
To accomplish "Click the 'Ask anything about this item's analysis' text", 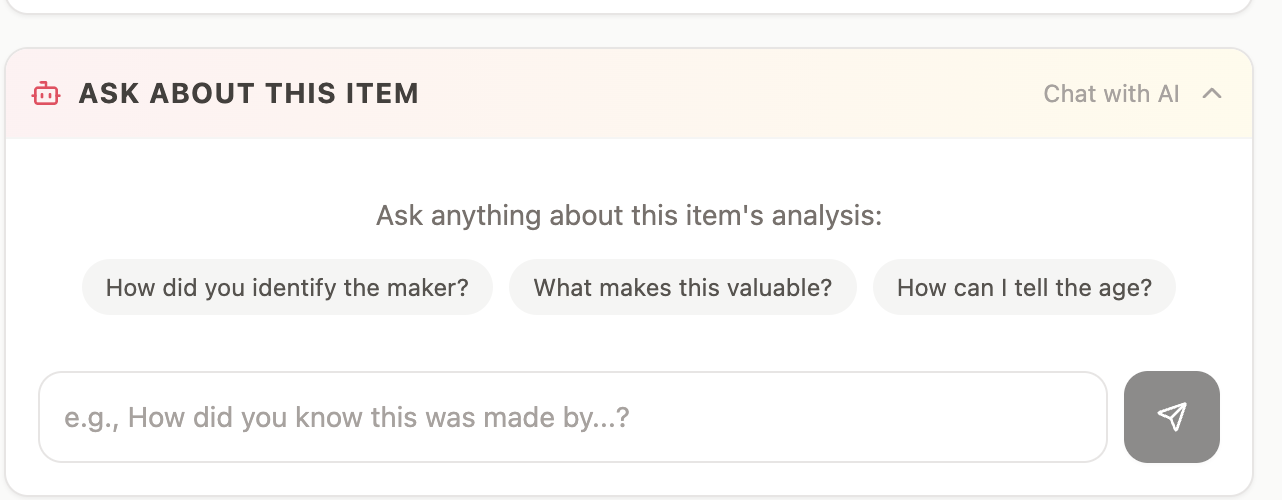I will [629, 216].
